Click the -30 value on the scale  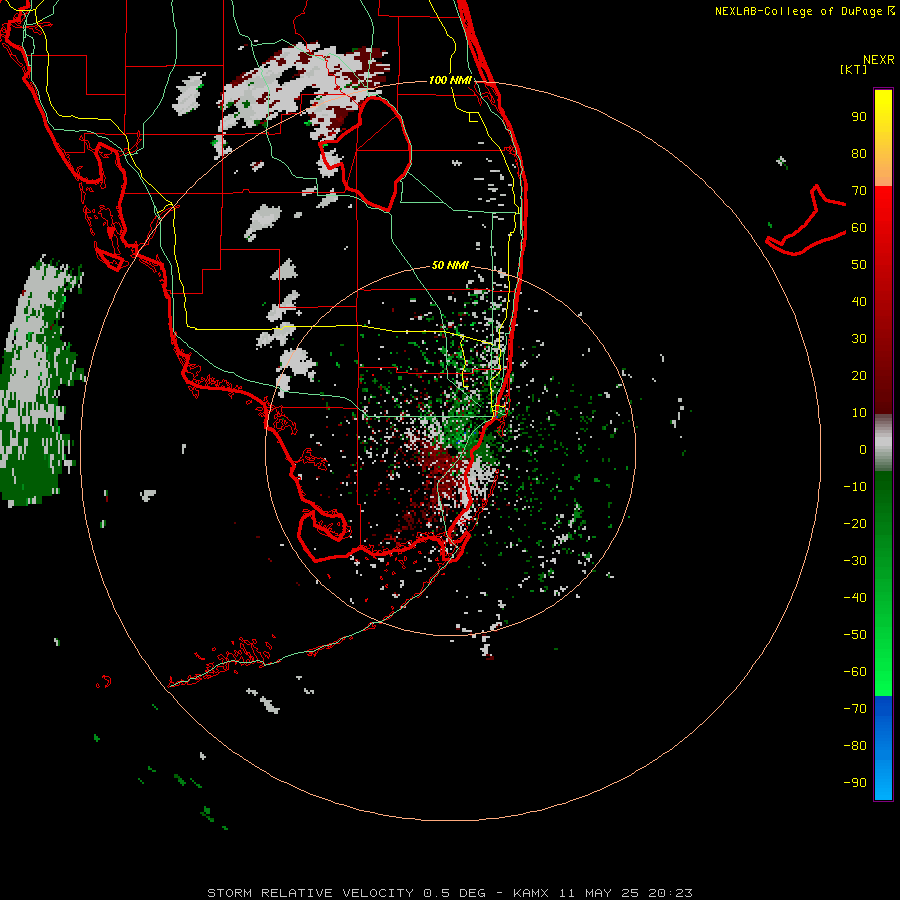point(855,561)
